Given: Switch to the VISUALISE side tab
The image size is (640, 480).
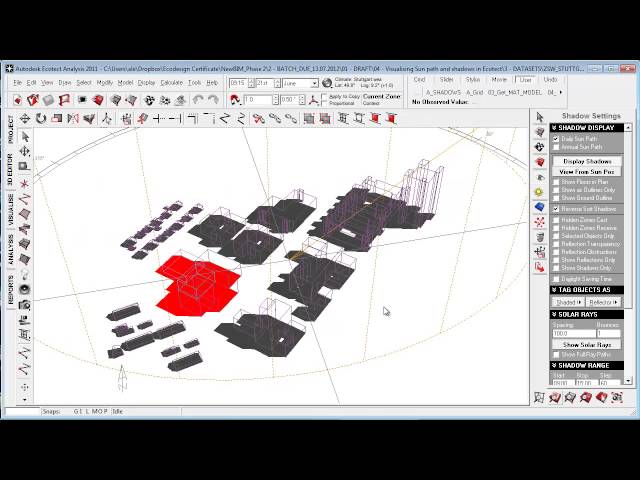Looking at the screenshot, I should click(11, 210).
